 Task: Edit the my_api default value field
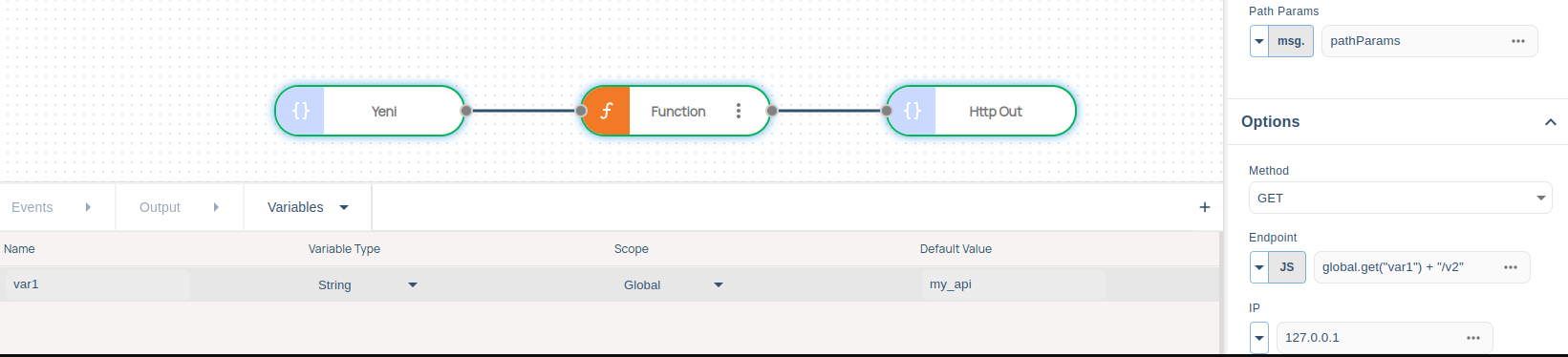coord(1015,284)
